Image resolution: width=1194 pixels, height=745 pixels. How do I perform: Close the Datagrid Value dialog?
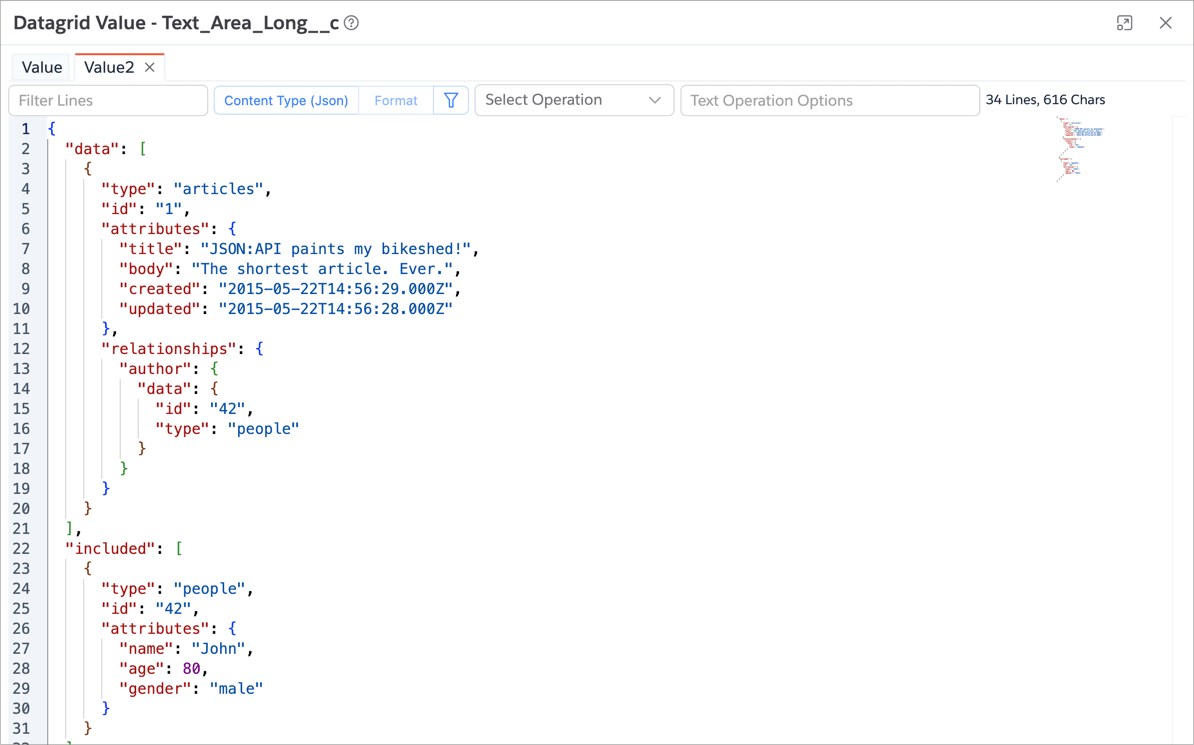(1165, 23)
